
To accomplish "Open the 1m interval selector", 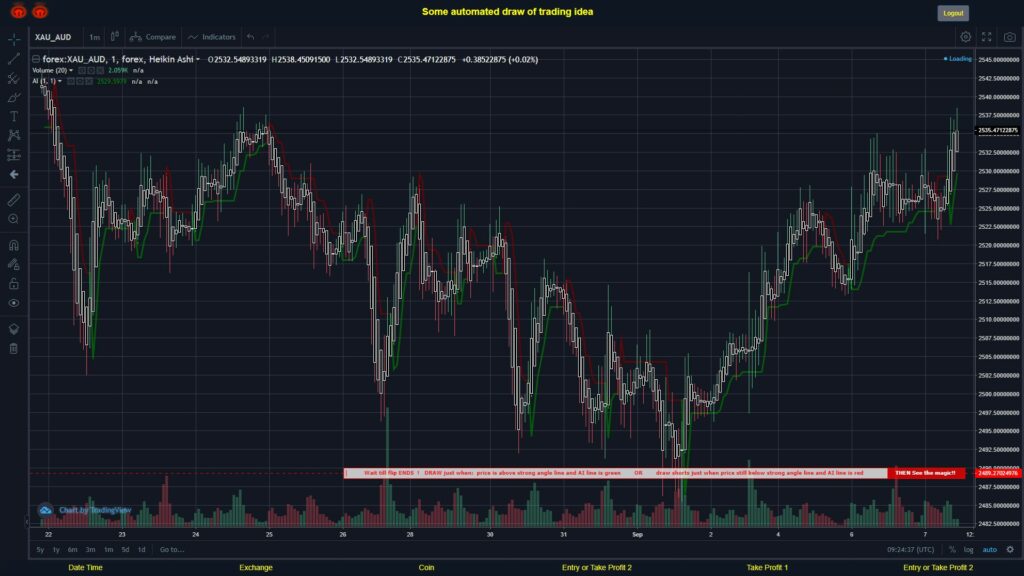I will tap(95, 37).
